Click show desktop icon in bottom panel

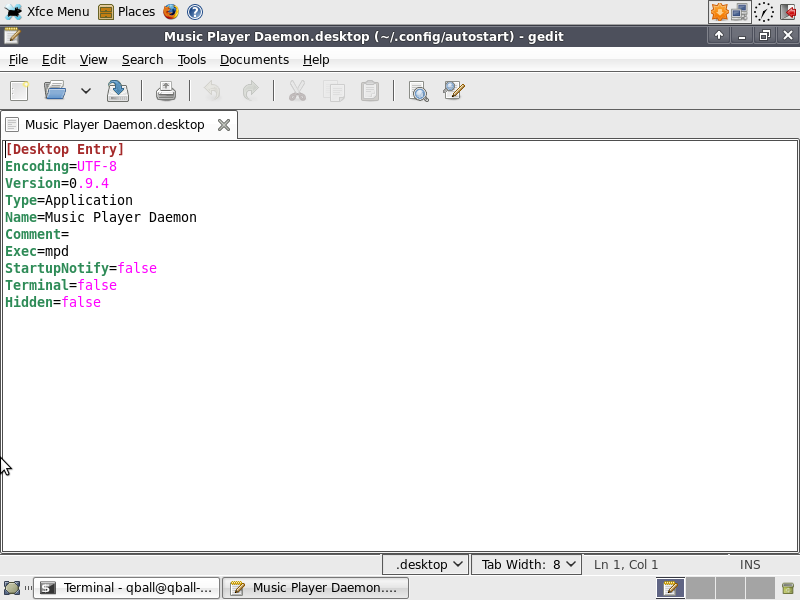[x=12, y=588]
